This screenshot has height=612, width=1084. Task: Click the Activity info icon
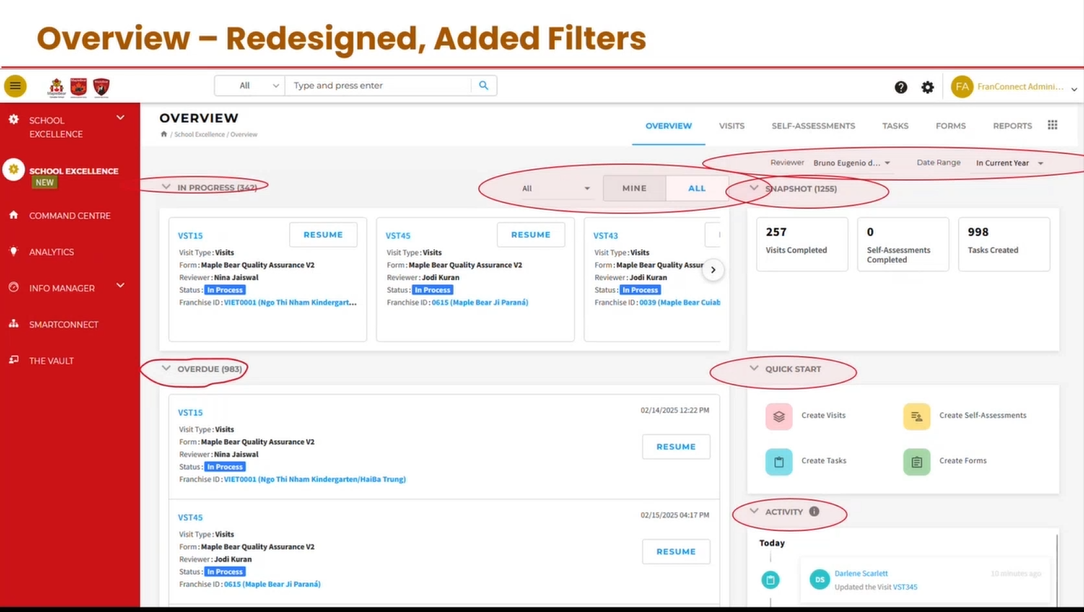coord(814,512)
